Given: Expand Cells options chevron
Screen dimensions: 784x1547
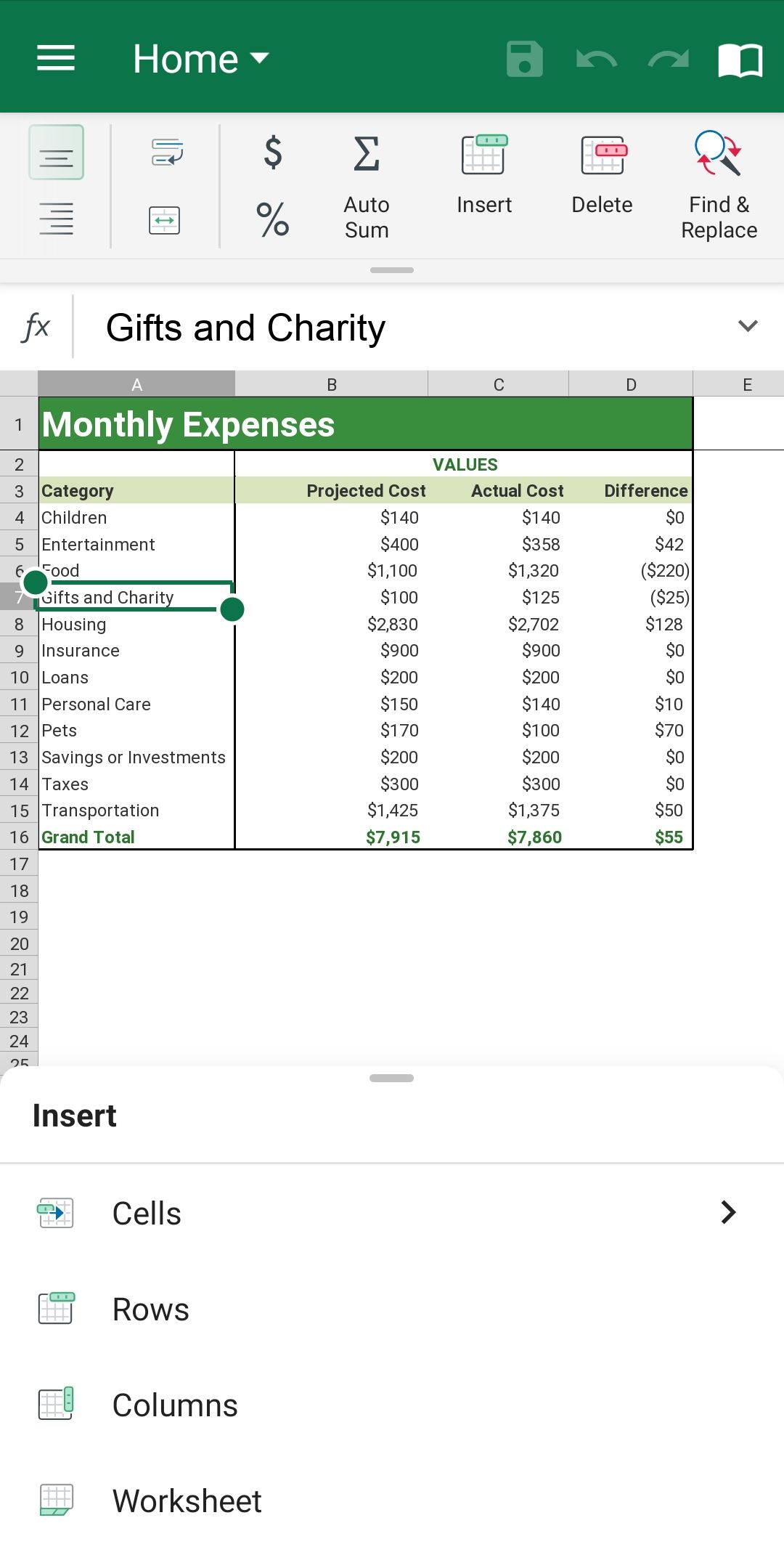Looking at the screenshot, I should pos(729,1212).
